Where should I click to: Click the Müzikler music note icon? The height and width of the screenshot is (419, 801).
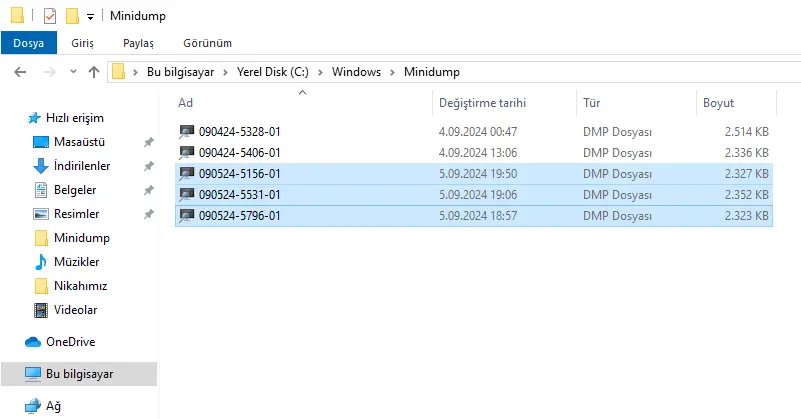click(41, 262)
